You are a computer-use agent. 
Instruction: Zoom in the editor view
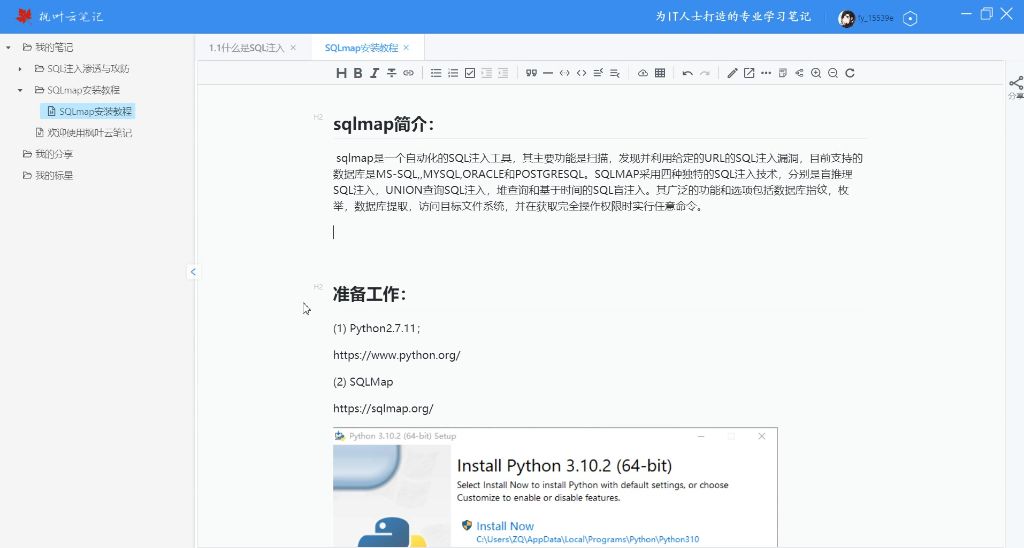[x=816, y=73]
